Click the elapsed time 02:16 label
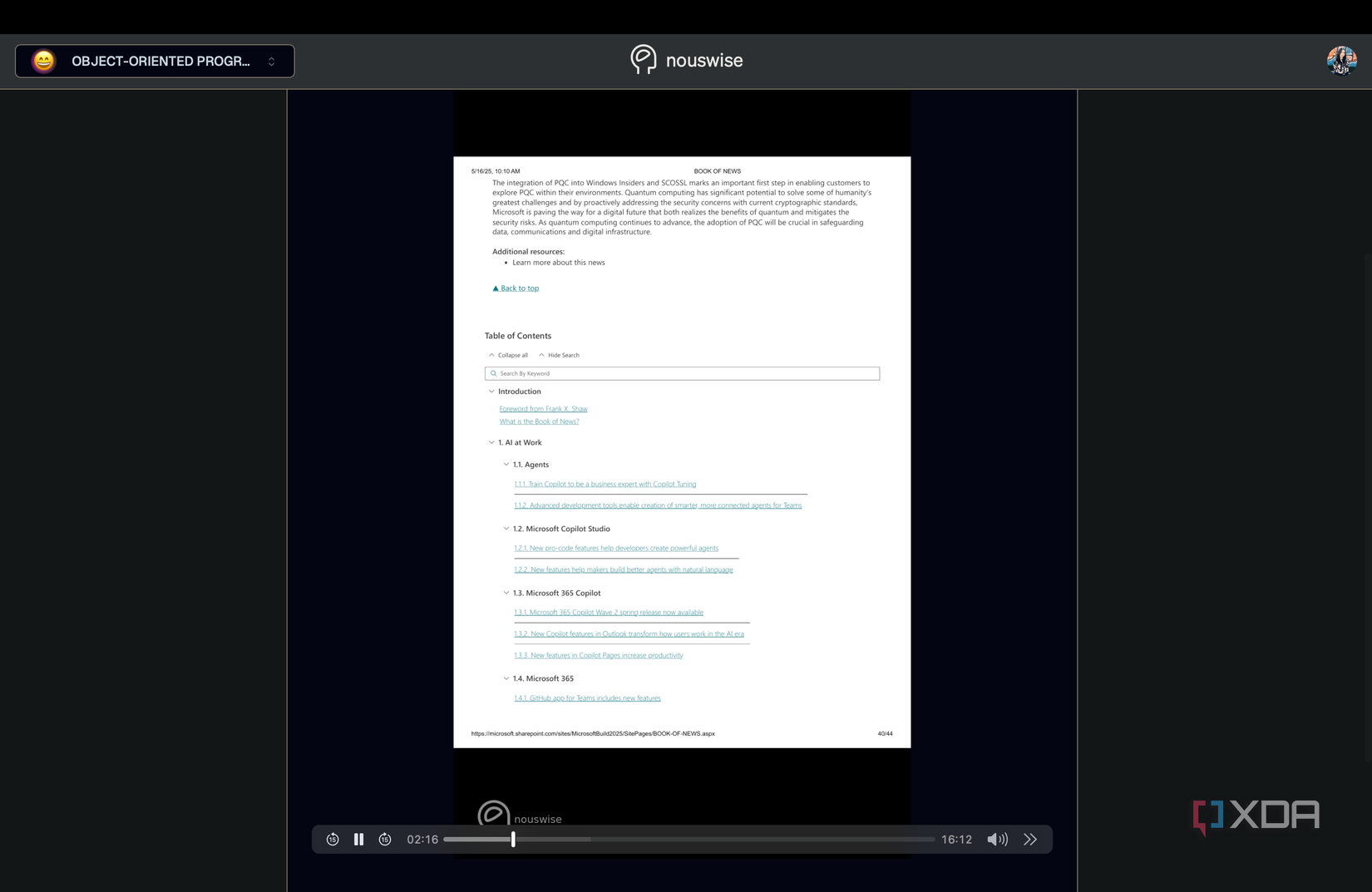The width and height of the screenshot is (1372, 892). pyautogui.click(x=422, y=840)
